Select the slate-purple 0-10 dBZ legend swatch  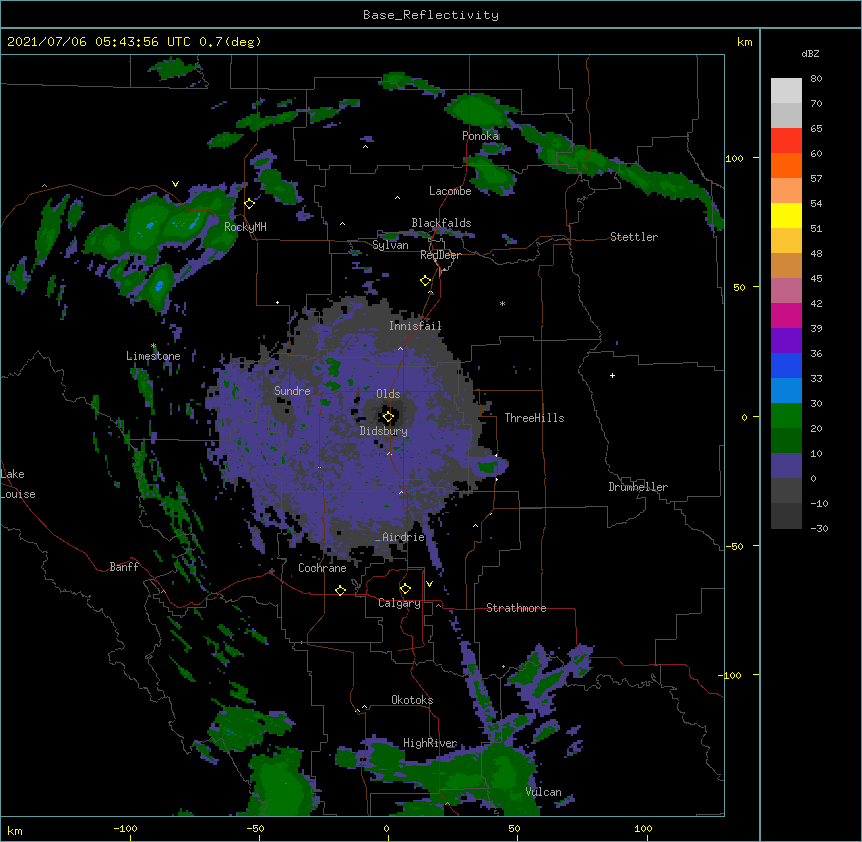click(x=786, y=466)
